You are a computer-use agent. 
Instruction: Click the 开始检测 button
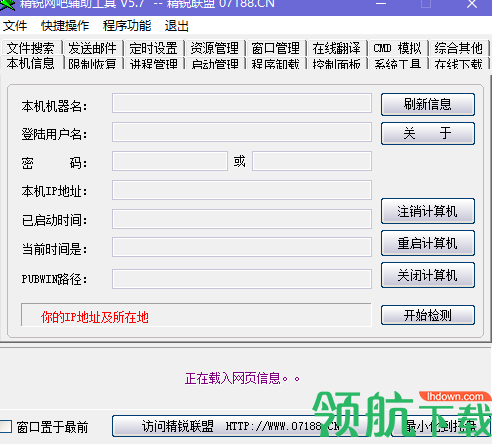[428, 315]
